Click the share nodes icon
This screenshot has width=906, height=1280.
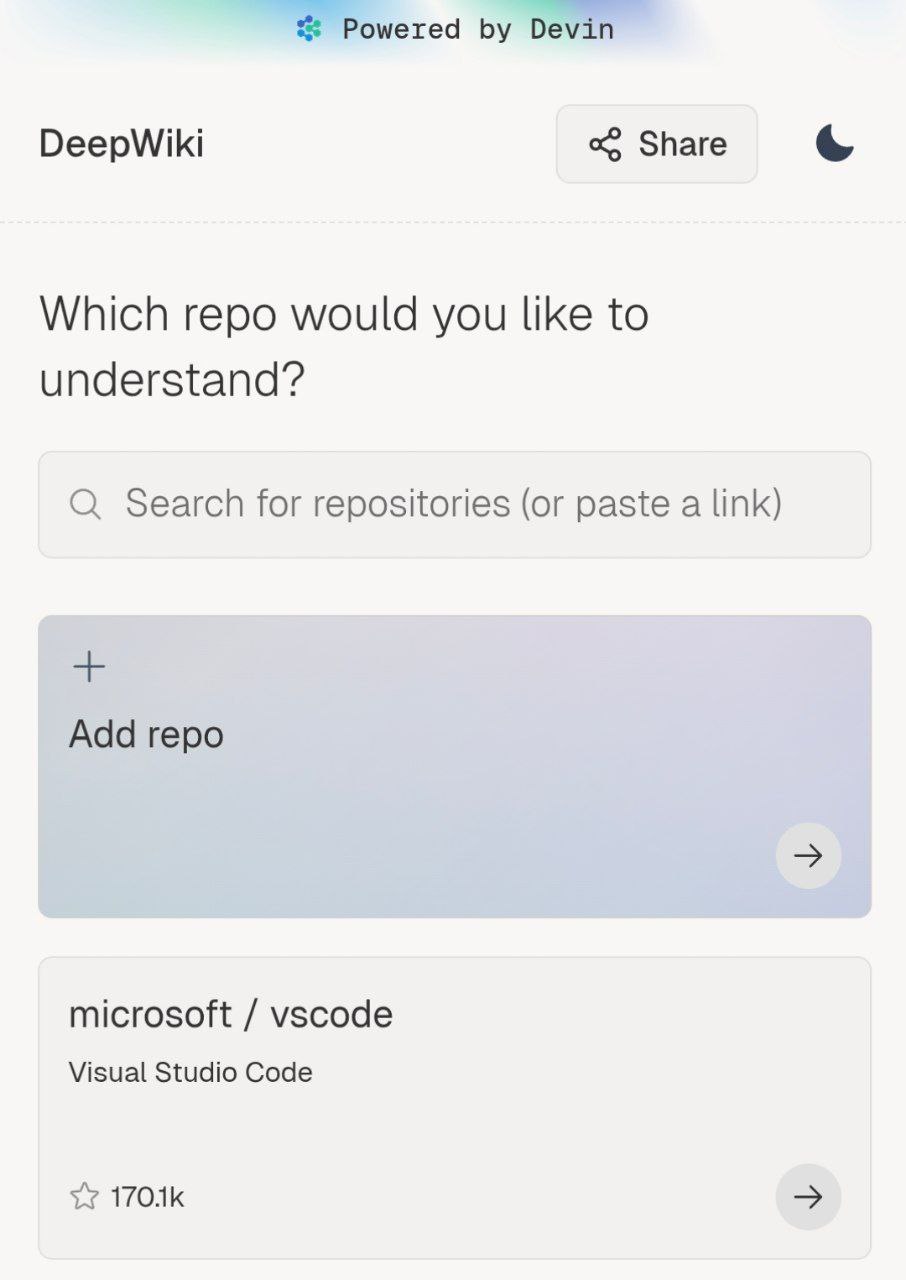605,145
